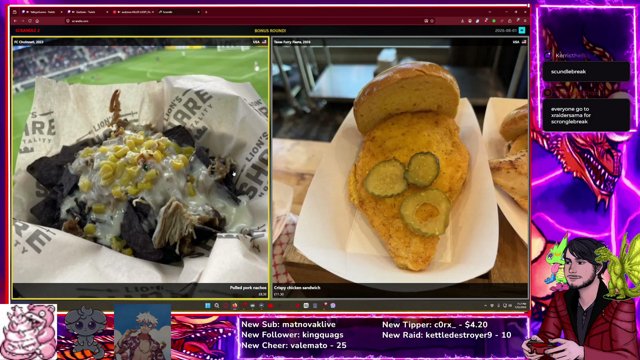Reload the page with the refresh icon
The height and width of the screenshot is (360, 640).
point(30,21)
